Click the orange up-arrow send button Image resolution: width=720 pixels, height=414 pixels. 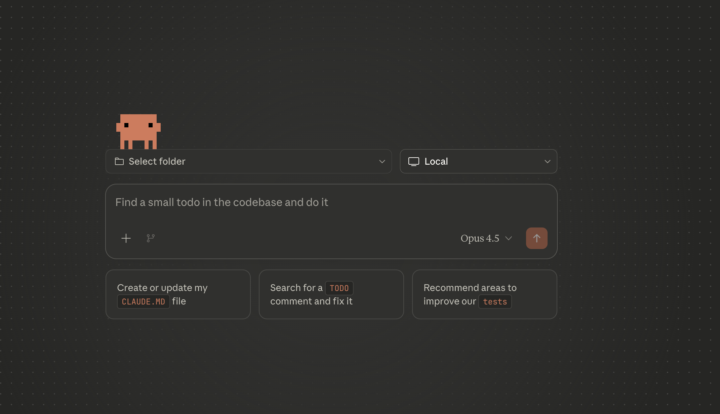pyautogui.click(x=536, y=238)
